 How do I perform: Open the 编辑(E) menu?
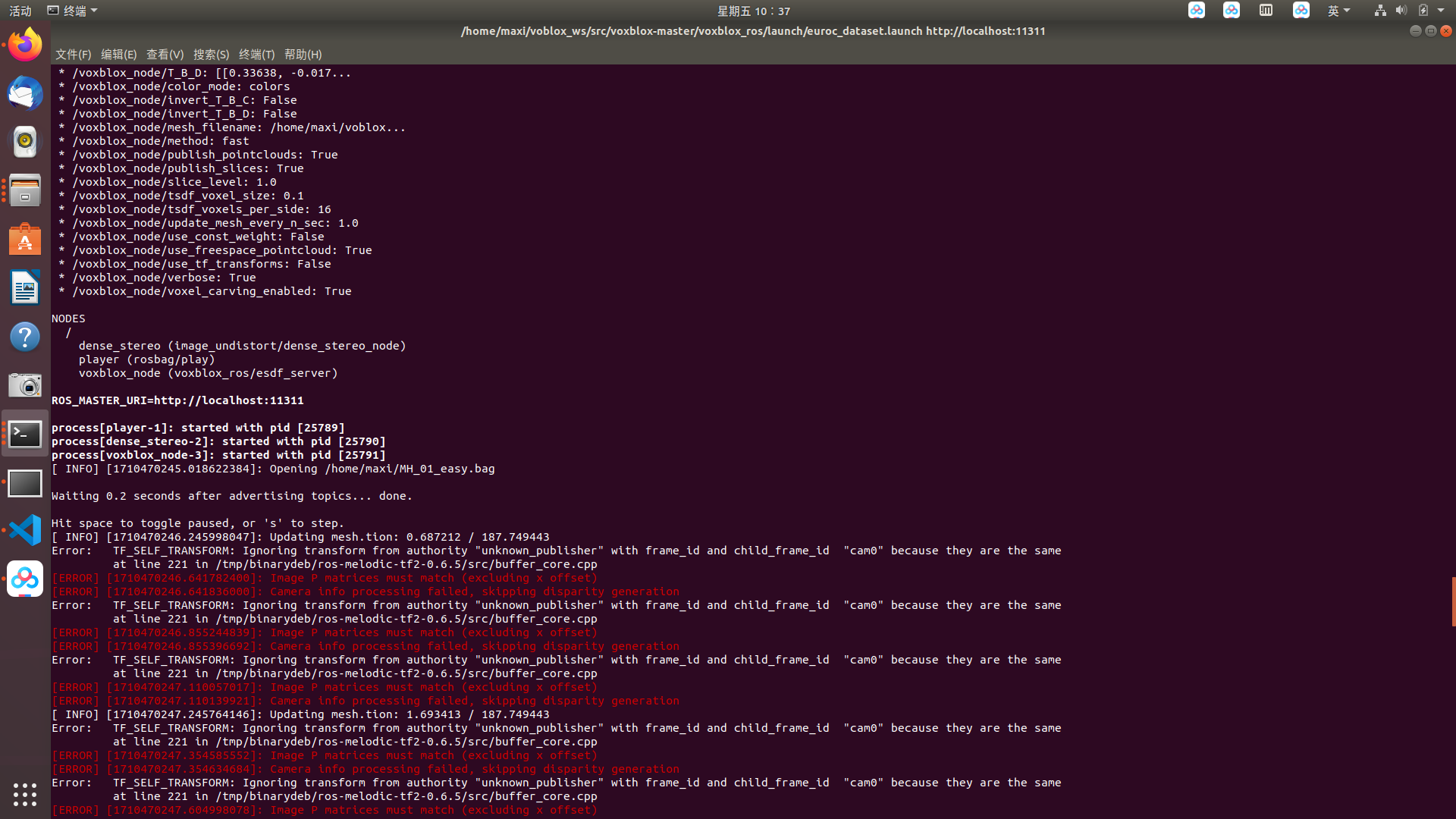[x=118, y=55]
